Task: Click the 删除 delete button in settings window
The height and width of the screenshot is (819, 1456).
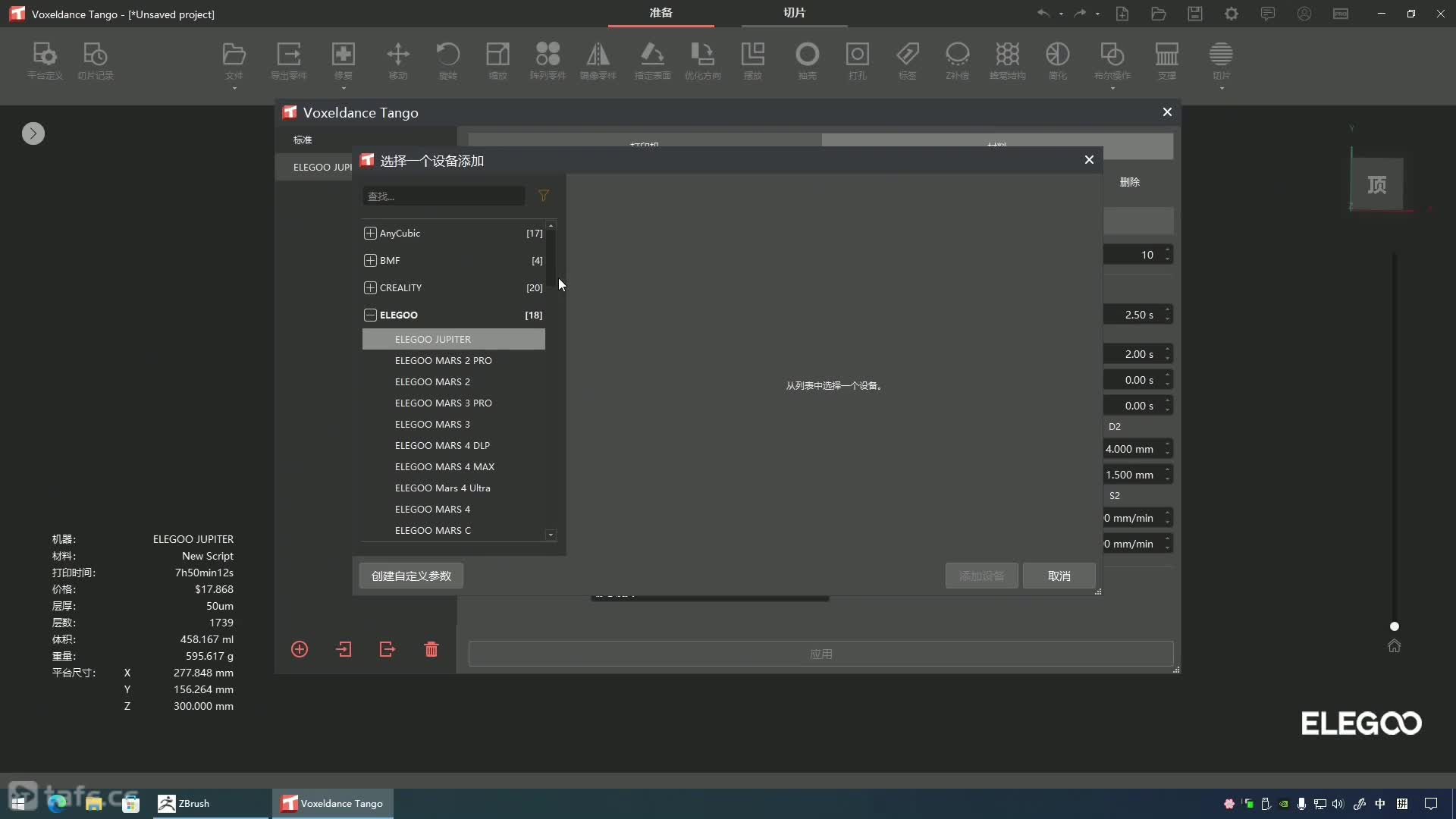Action: coord(1130,182)
